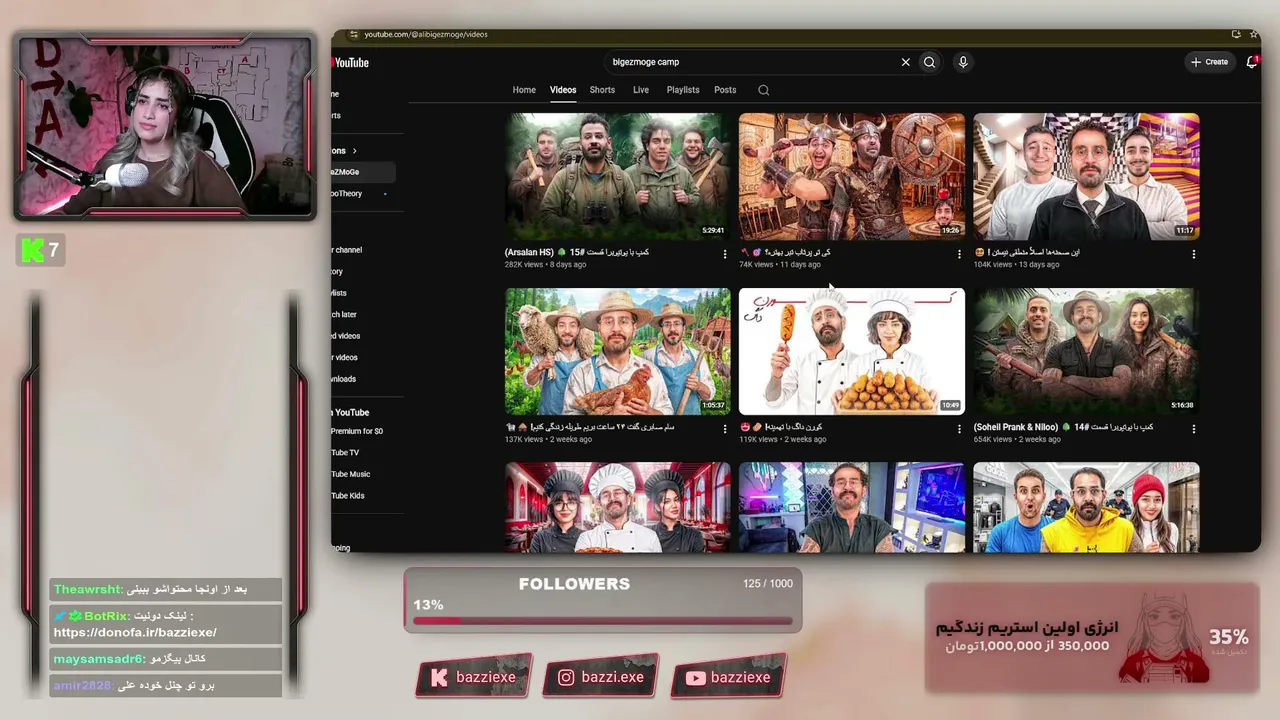This screenshot has height=720, width=1280.
Task: Switch to the Posts tab
Action: pyautogui.click(x=725, y=90)
